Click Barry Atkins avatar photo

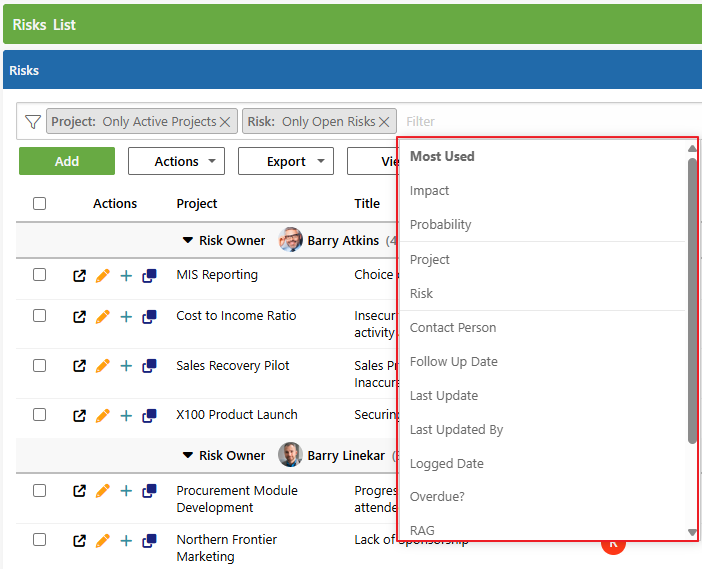[x=290, y=240]
